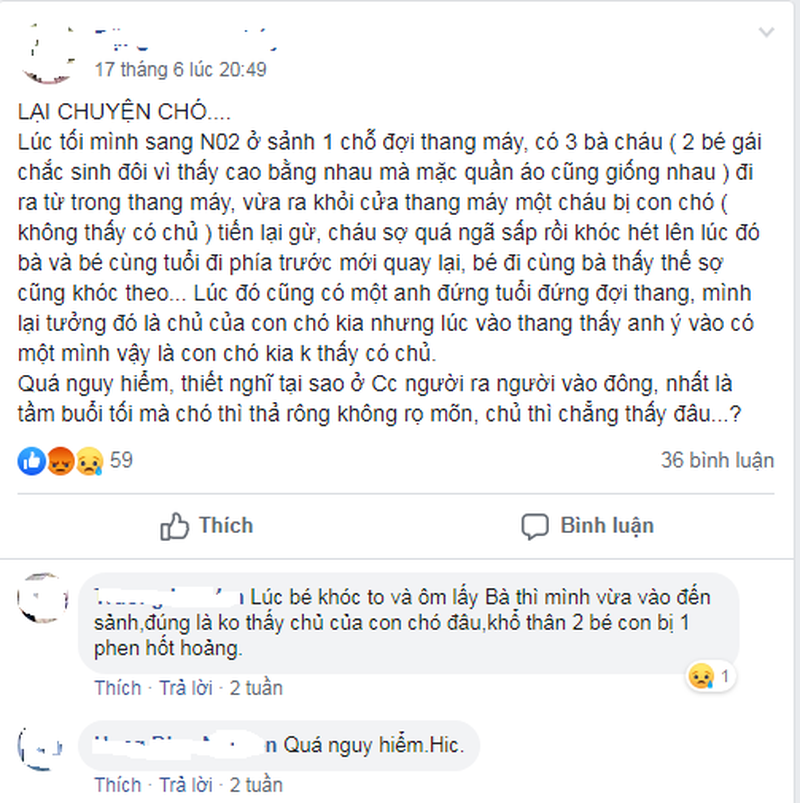The height and width of the screenshot is (803, 800).
Task: Open the 59 reactions count
Action: coord(121,460)
